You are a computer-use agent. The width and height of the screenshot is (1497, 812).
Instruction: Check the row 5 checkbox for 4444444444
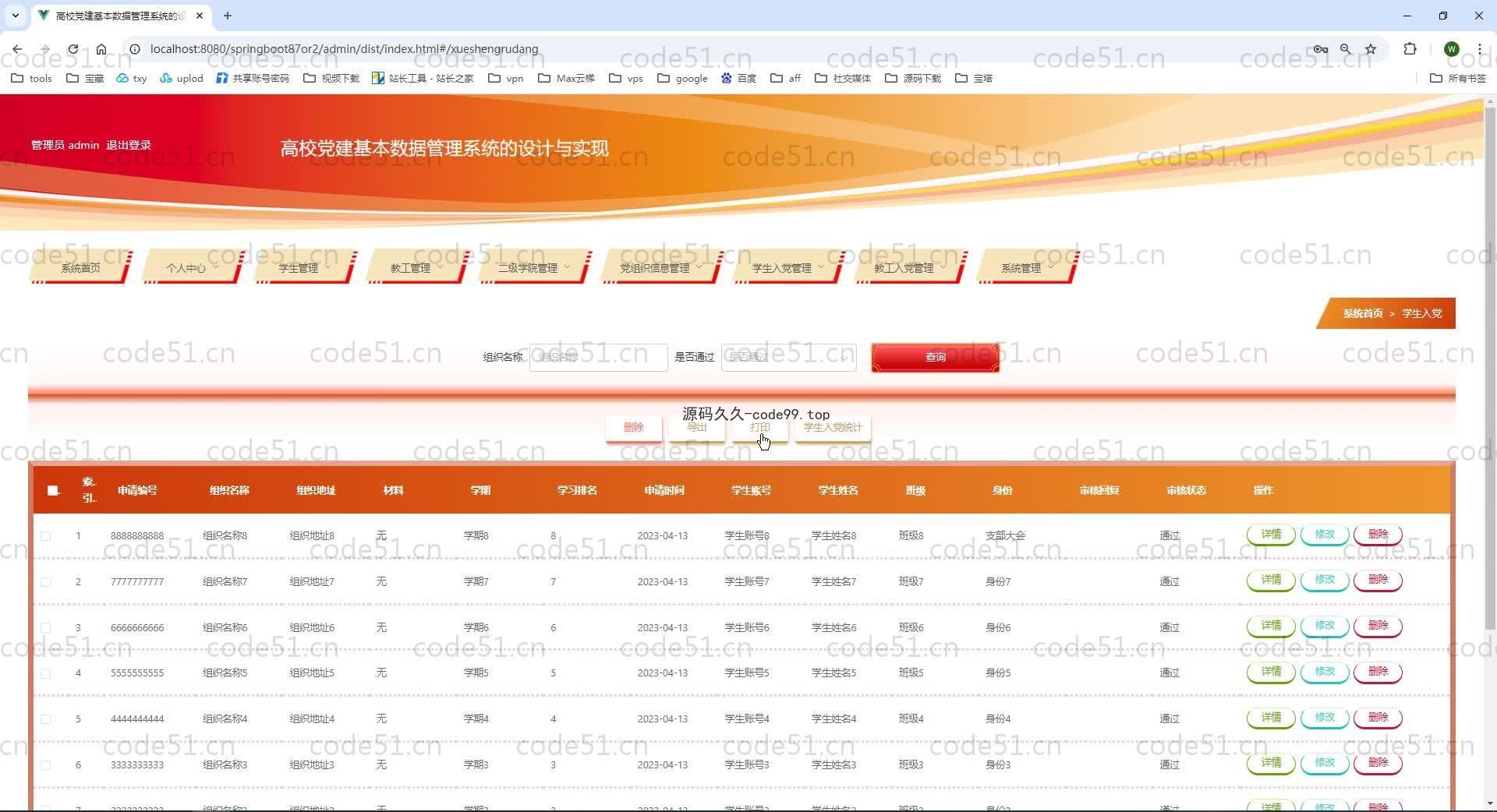point(46,719)
